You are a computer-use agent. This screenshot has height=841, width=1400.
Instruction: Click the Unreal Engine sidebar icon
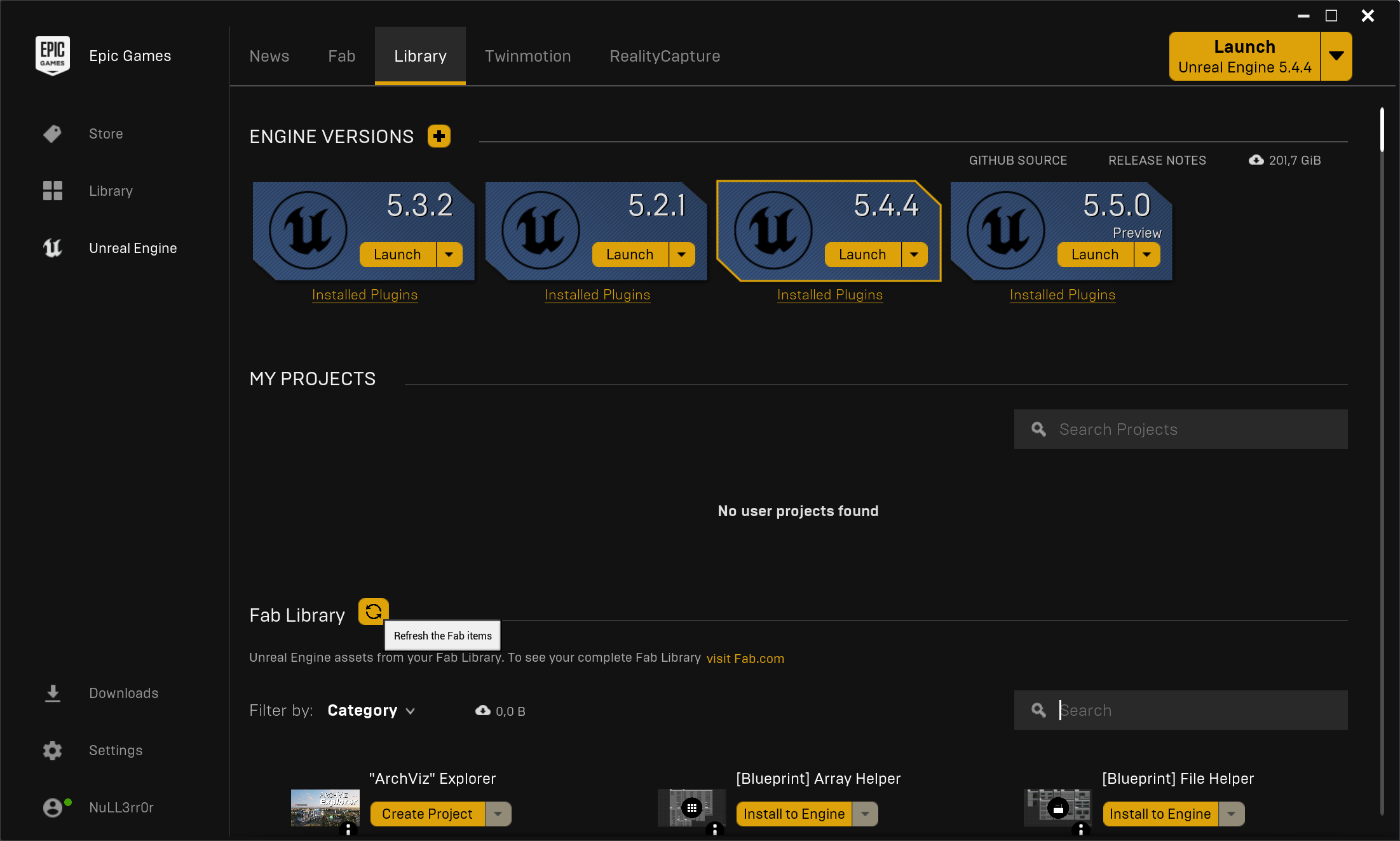click(x=51, y=248)
